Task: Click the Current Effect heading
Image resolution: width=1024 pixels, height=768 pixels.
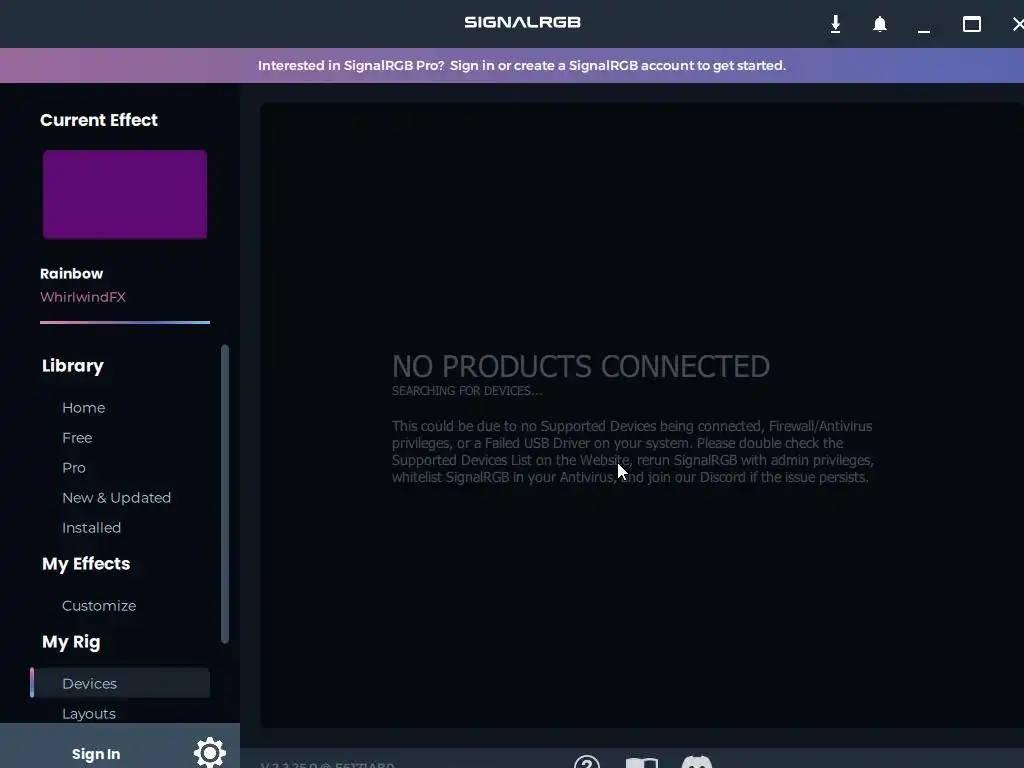Action: pos(99,120)
